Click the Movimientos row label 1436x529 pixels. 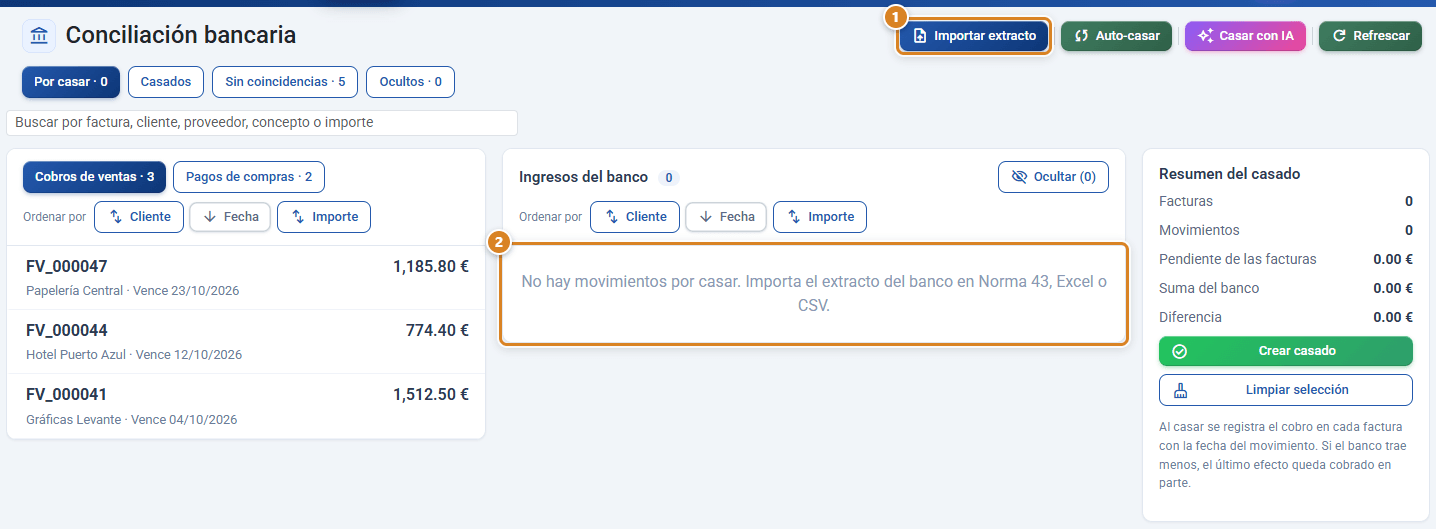(1199, 230)
